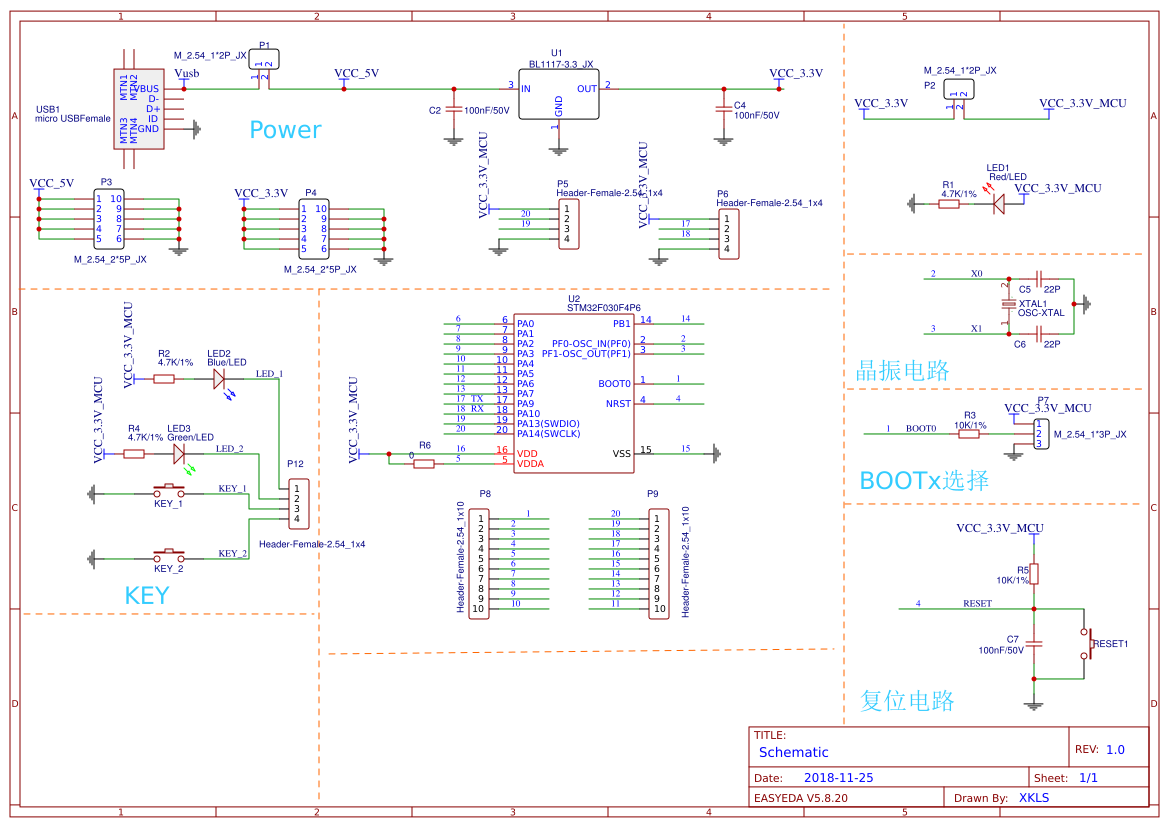This screenshot has width=1169, height=827.
Task: Click the VCC_3.3V_MCU net label near R5
Action: (1004, 528)
